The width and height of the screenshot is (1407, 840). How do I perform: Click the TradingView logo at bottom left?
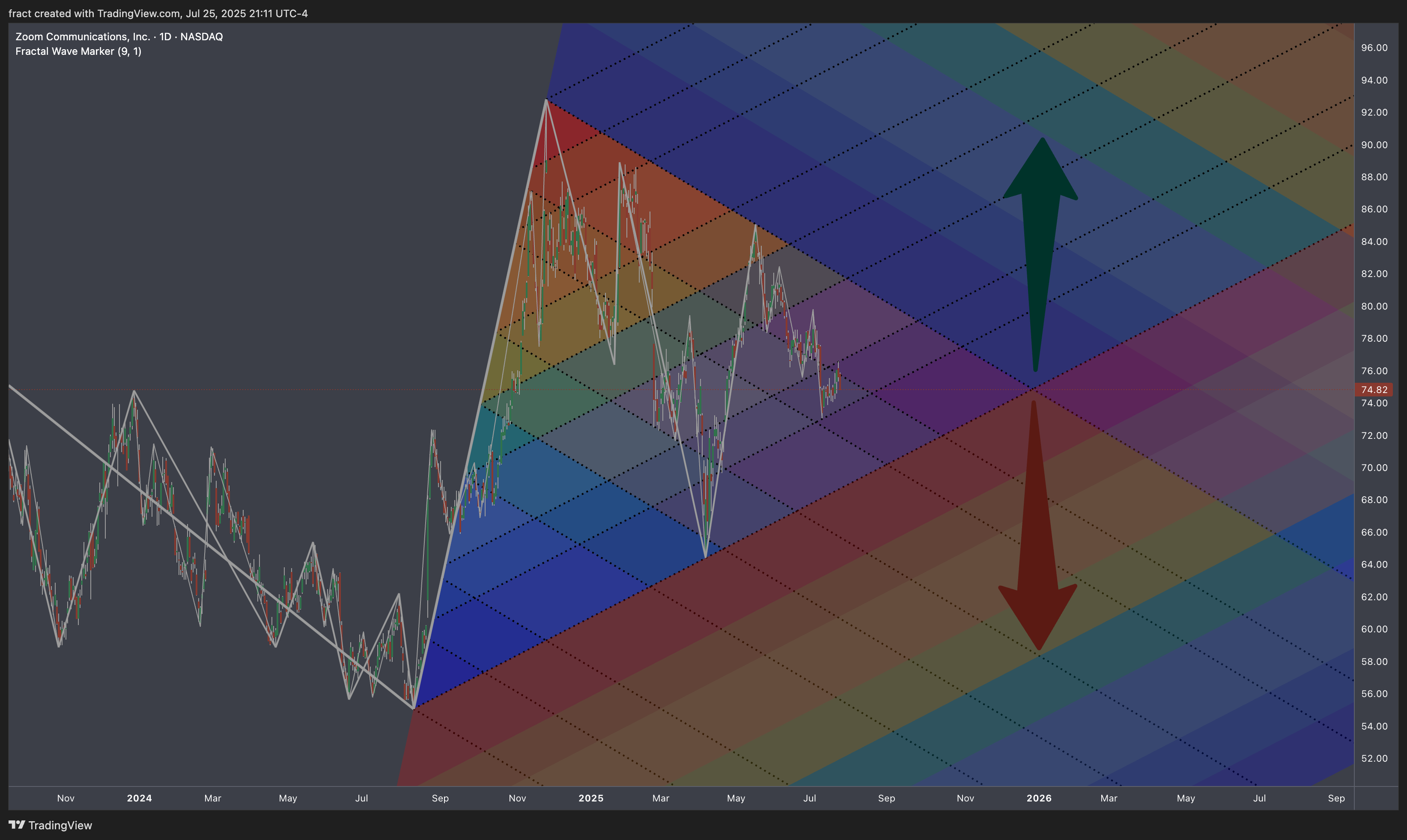pyautogui.click(x=51, y=825)
